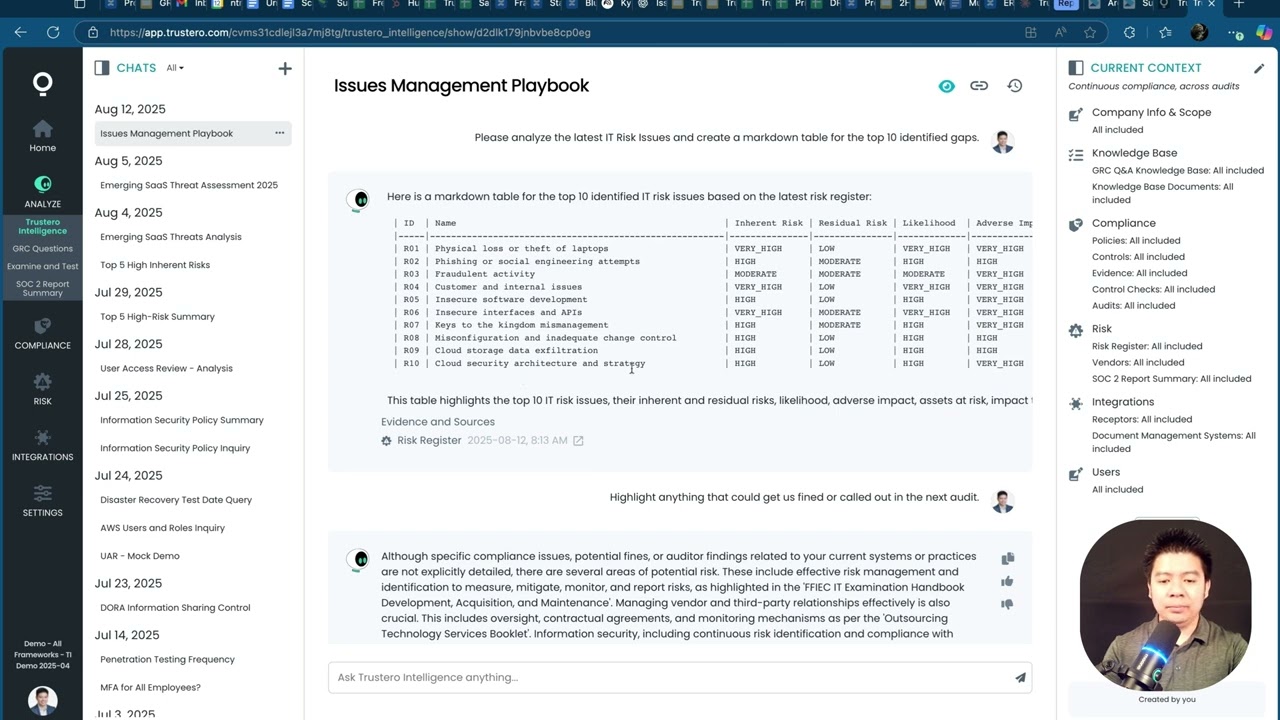Reload the page with the browser refresh button
Image resolution: width=1280 pixels, height=720 pixels.
tap(53, 32)
